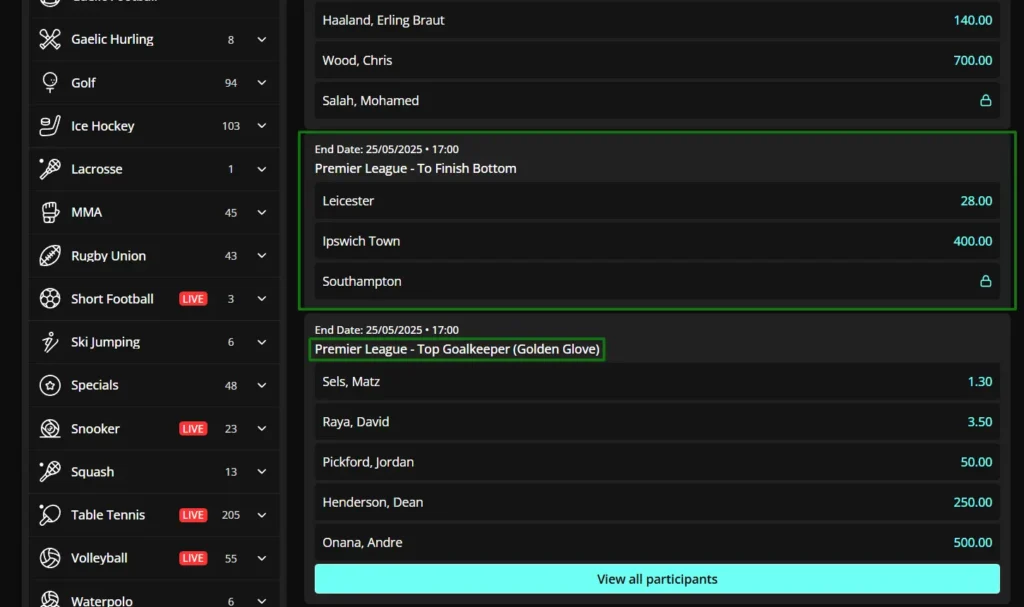Click the Specials star badge icon
Viewport: 1024px width, 607px height.
tap(50, 386)
